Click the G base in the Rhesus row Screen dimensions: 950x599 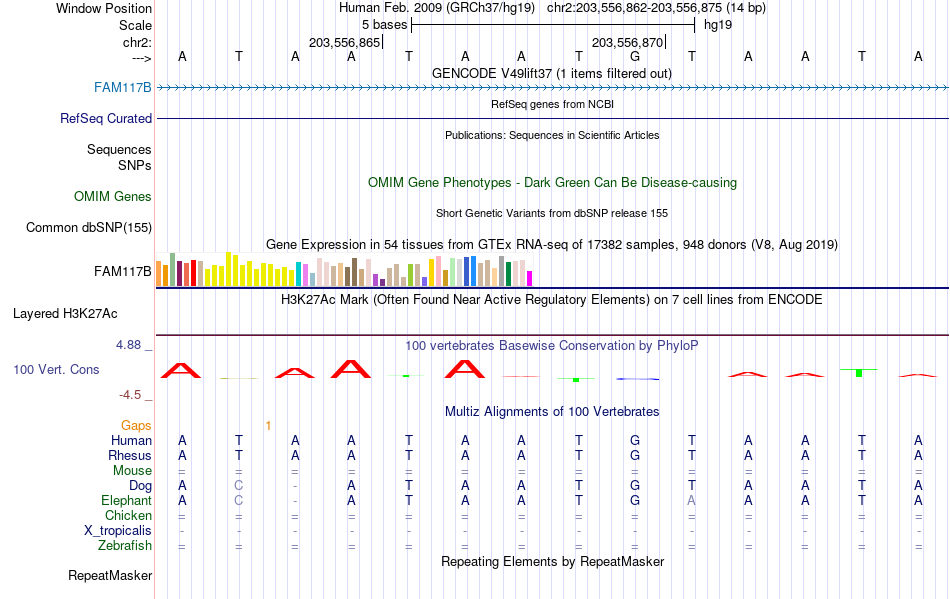[x=635, y=455]
